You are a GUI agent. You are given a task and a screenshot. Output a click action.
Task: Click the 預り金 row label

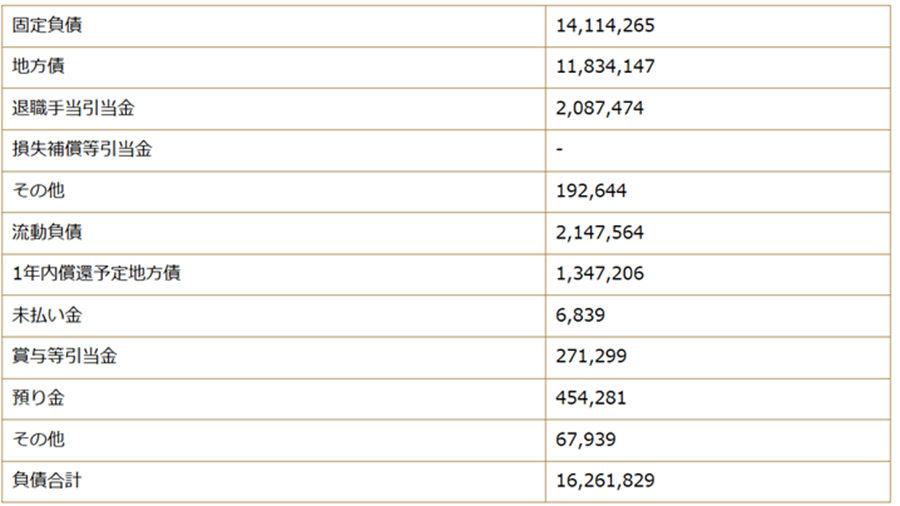coord(38,398)
